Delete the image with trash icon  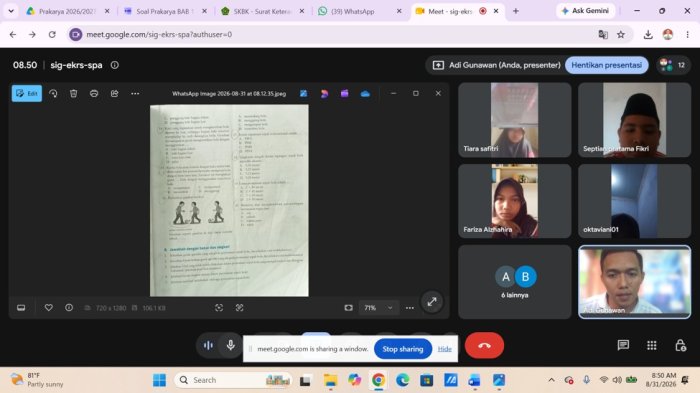(x=74, y=93)
